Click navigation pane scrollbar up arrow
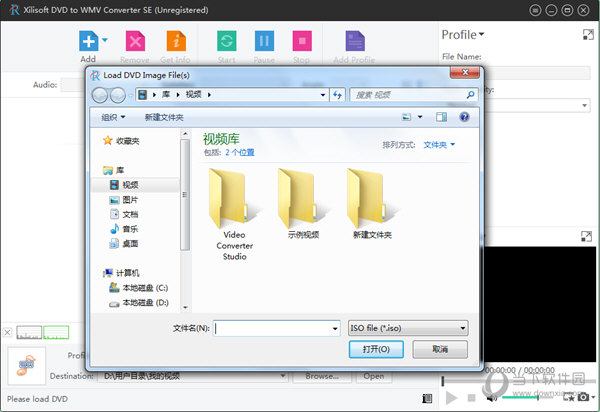This screenshot has width=600, height=412. click(185, 134)
